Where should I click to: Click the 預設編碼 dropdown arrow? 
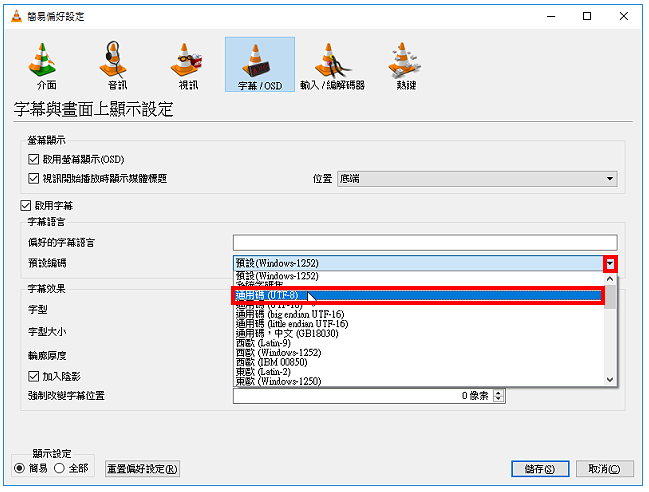[x=610, y=263]
